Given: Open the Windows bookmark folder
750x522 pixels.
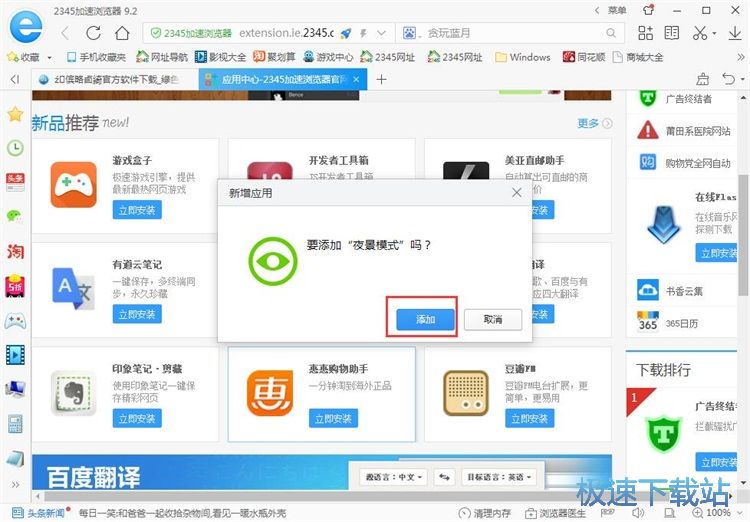Looking at the screenshot, I should pyautogui.click(x=522, y=57).
